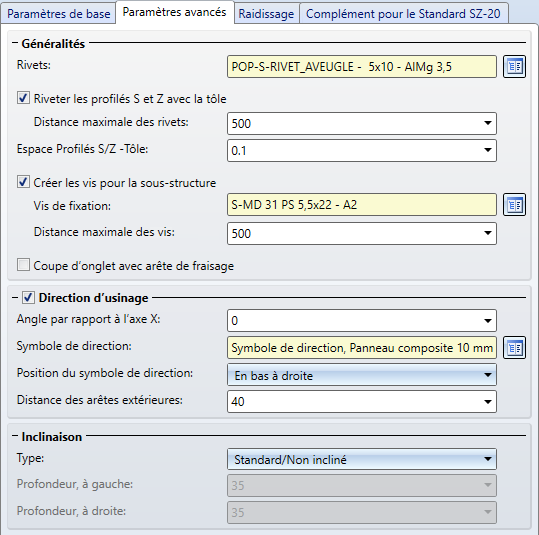Open the Distance maximale des rivets dropdown
Image resolution: width=539 pixels, height=535 pixels.
tap(487, 123)
